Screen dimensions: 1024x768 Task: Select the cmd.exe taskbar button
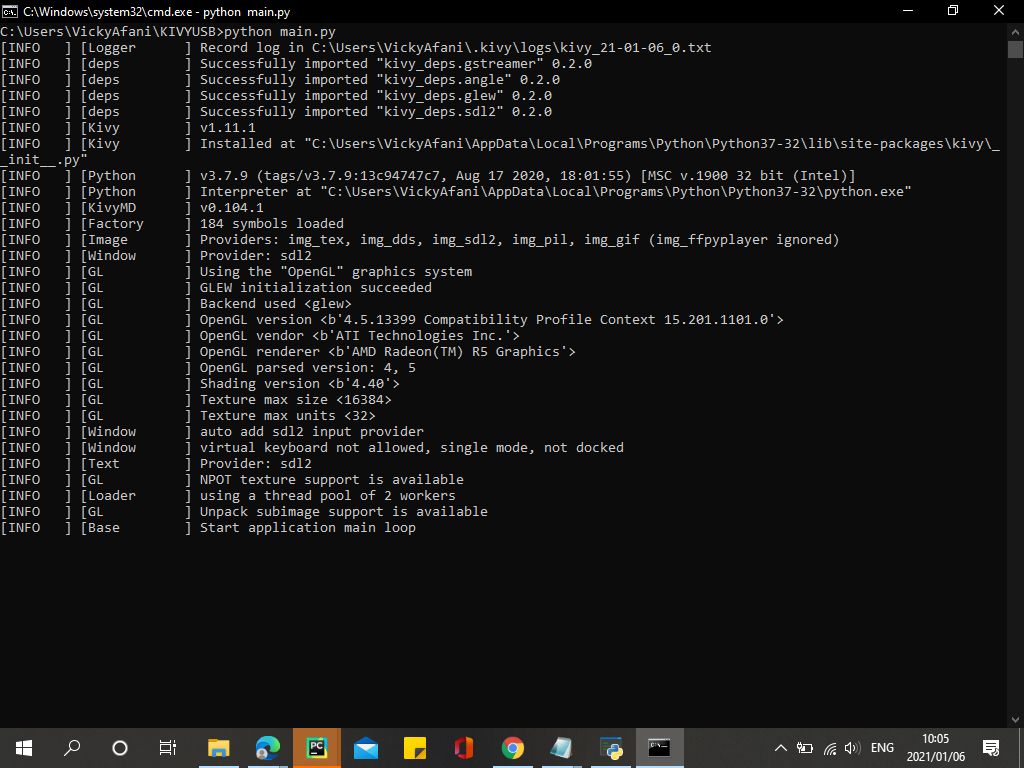pyautogui.click(x=660, y=748)
